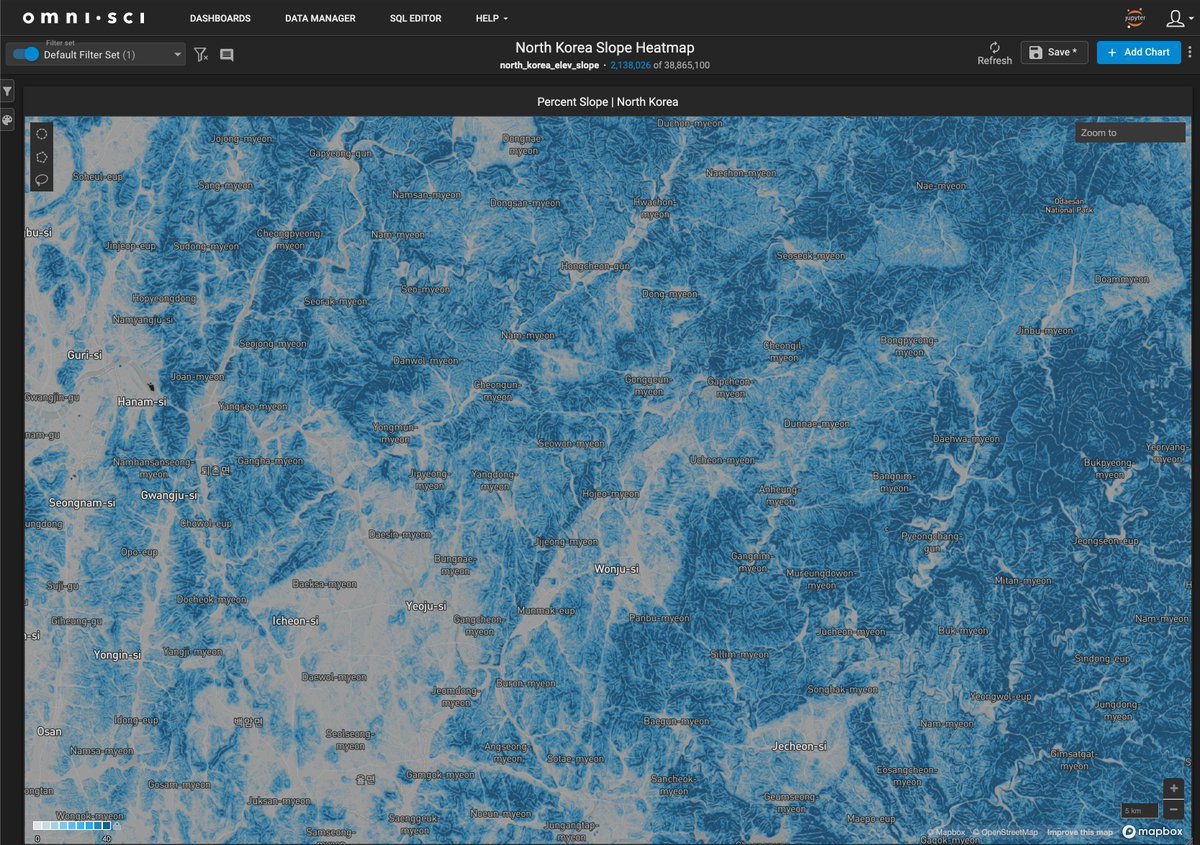This screenshot has height=845, width=1200.
Task: Open the filter panel from left sidebar
Action: point(7,92)
